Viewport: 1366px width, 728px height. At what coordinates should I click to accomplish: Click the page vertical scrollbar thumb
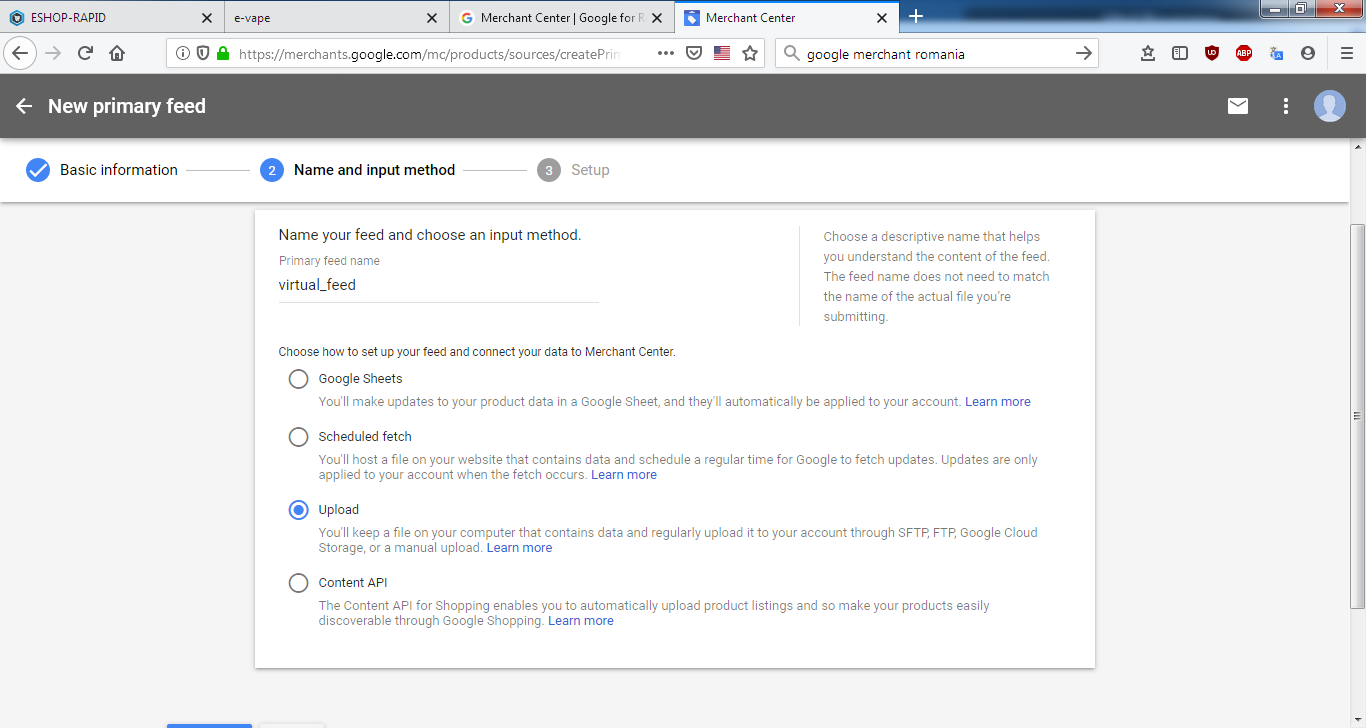click(x=1357, y=416)
